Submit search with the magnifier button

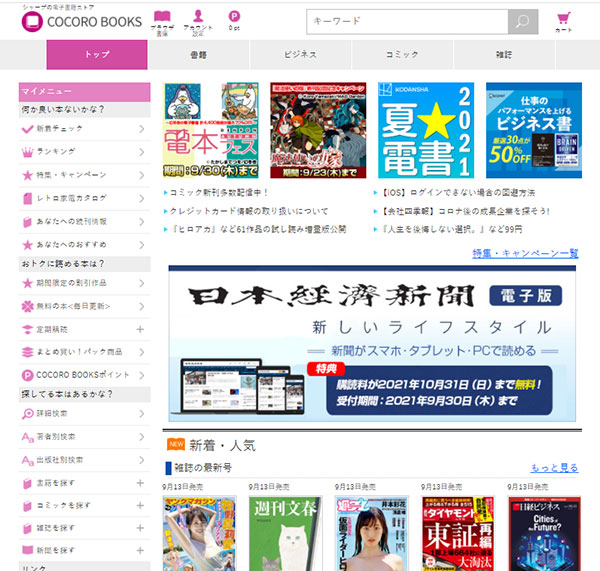tap(523, 22)
